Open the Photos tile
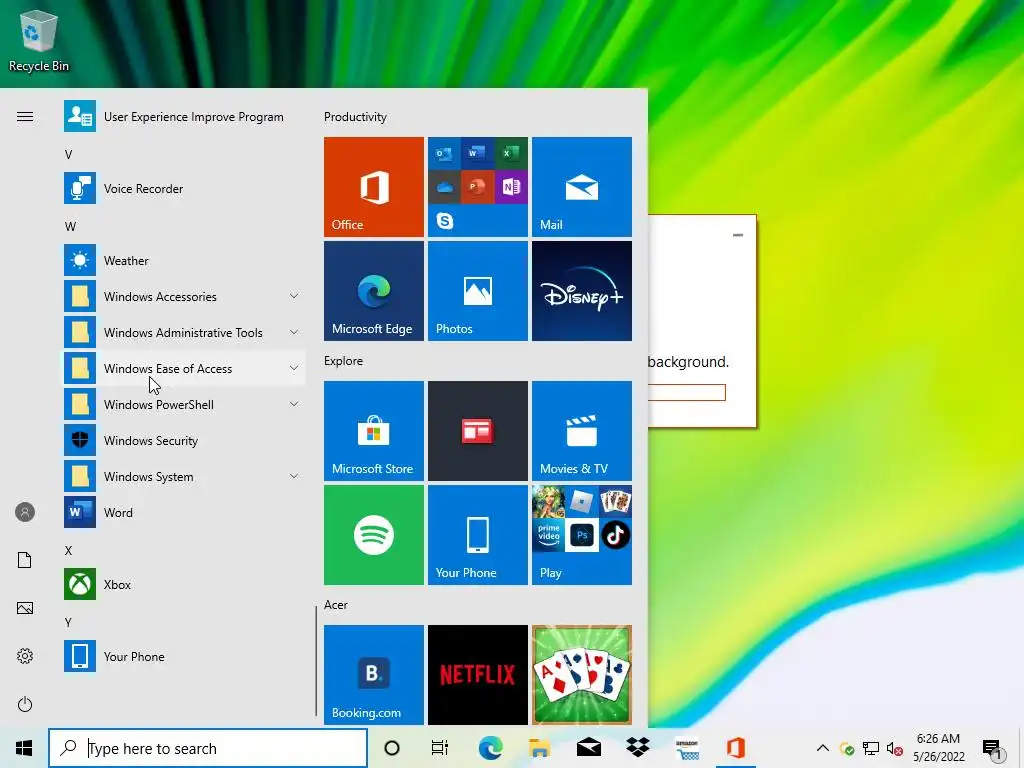This screenshot has height=768, width=1024. point(477,291)
